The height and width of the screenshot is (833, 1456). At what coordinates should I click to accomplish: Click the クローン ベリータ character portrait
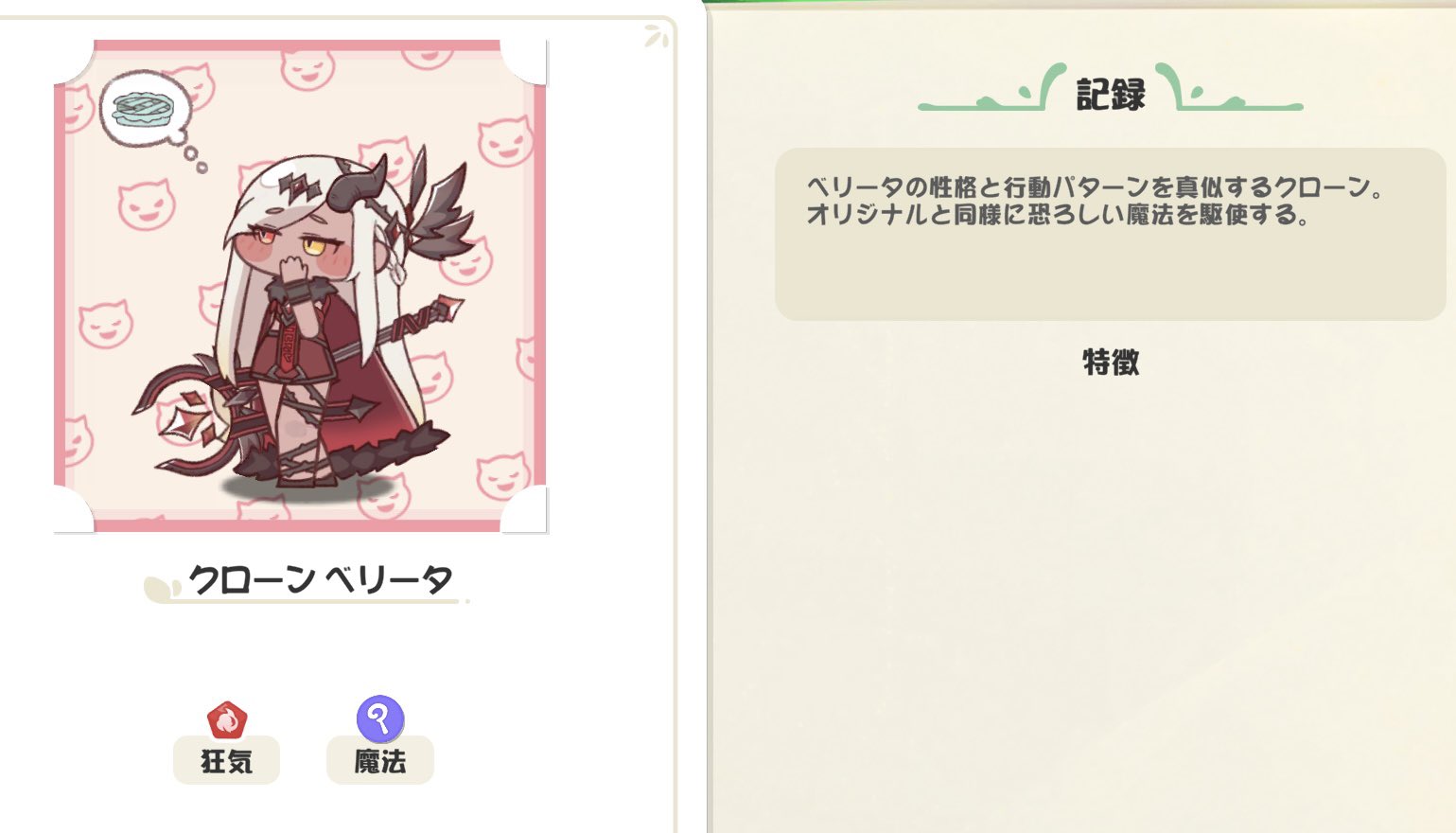tap(301, 286)
